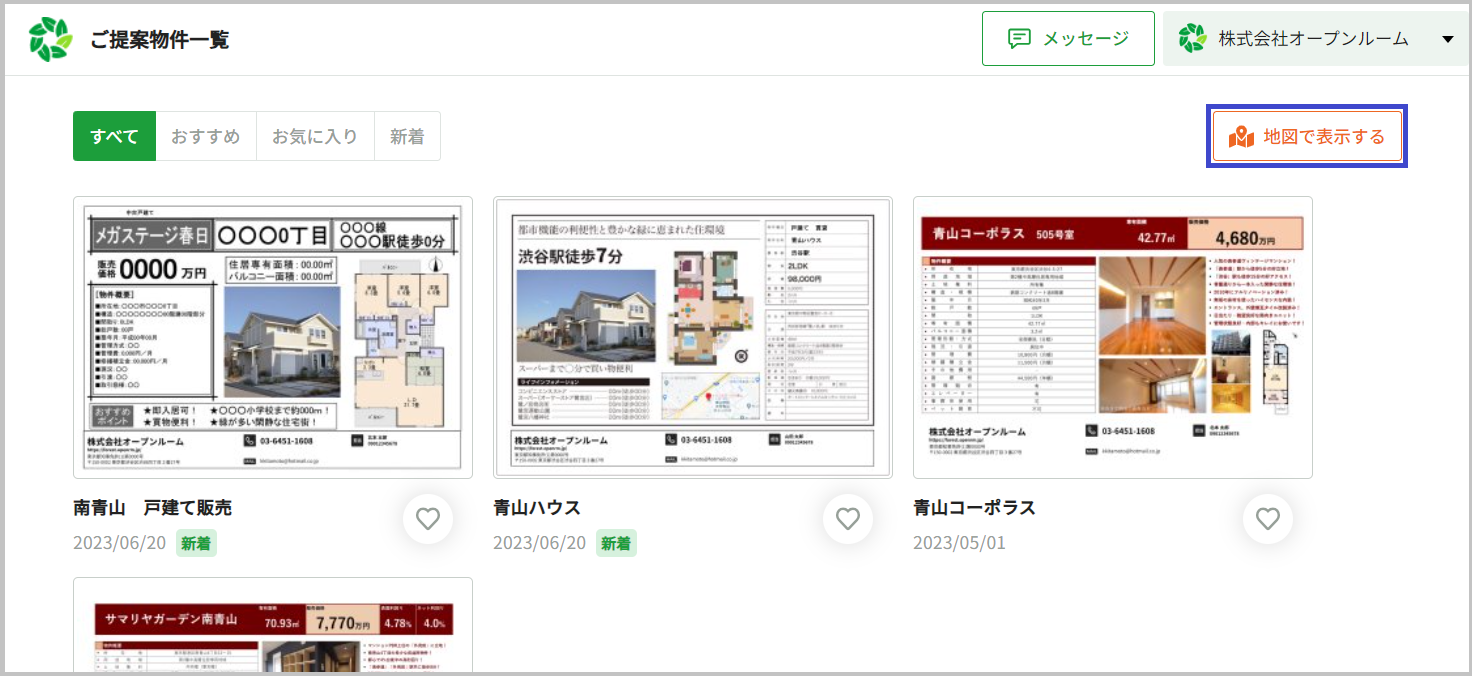Open the 青山コーポラス flyer thumbnail
This screenshot has height=676, width=1472.
pyautogui.click(x=1113, y=337)
